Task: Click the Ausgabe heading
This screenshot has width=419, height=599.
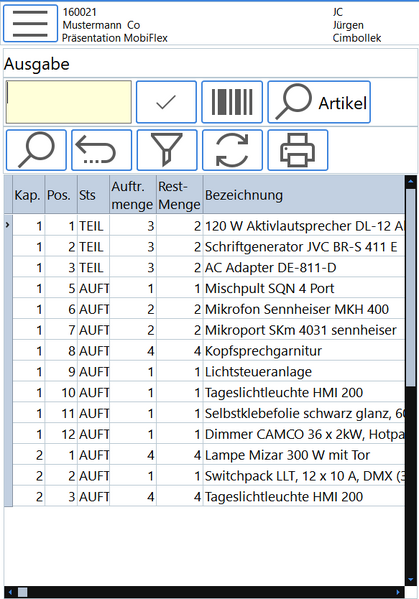Action: click(x=37, y=64)
